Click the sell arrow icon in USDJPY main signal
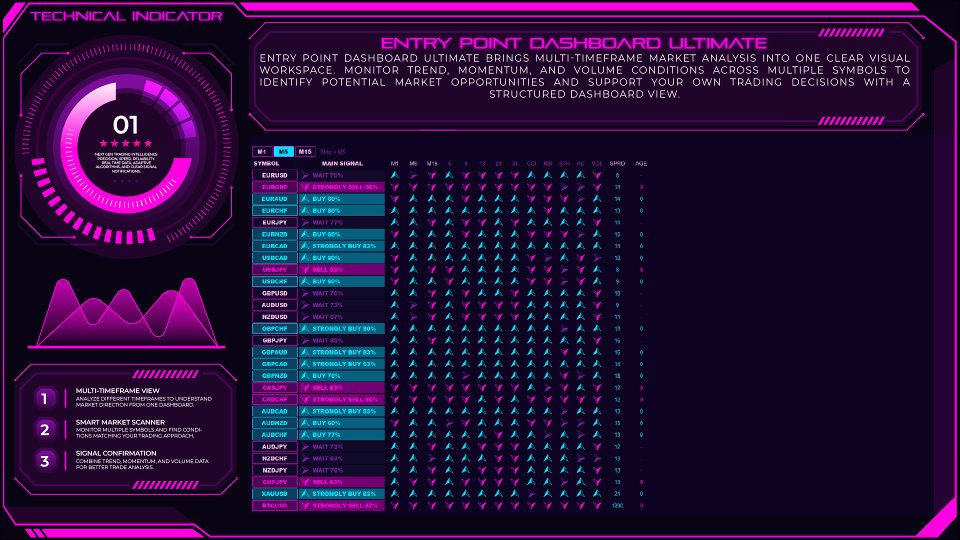Image resolution: width=960 pixels, height=540 pixels. pyautogui.click(x=305, y=269)
